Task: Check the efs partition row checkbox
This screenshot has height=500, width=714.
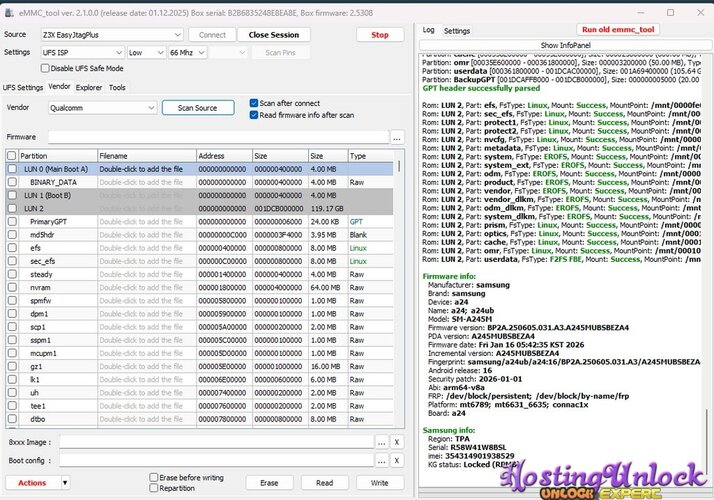Action: pyautogui.click(x=12, y=247)
